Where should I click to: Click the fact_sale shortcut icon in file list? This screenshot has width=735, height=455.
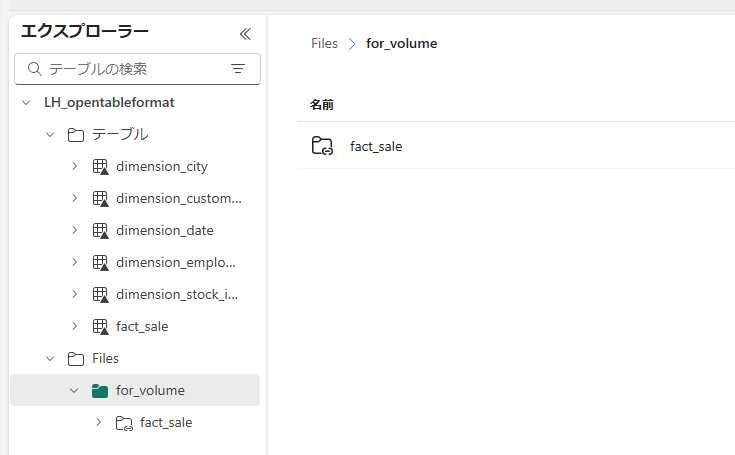(322, 146)
